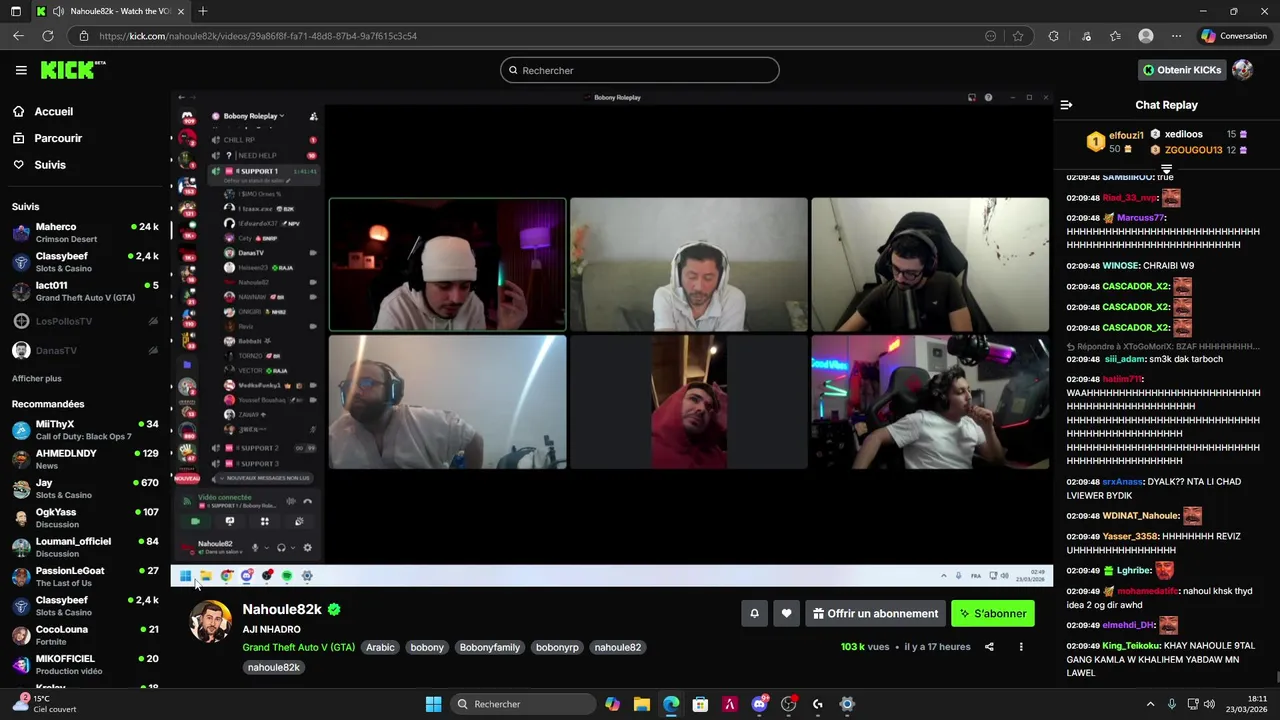Screen dimensions: 1280x720
Task: Open browser profile account icon
Action: 1146,36
